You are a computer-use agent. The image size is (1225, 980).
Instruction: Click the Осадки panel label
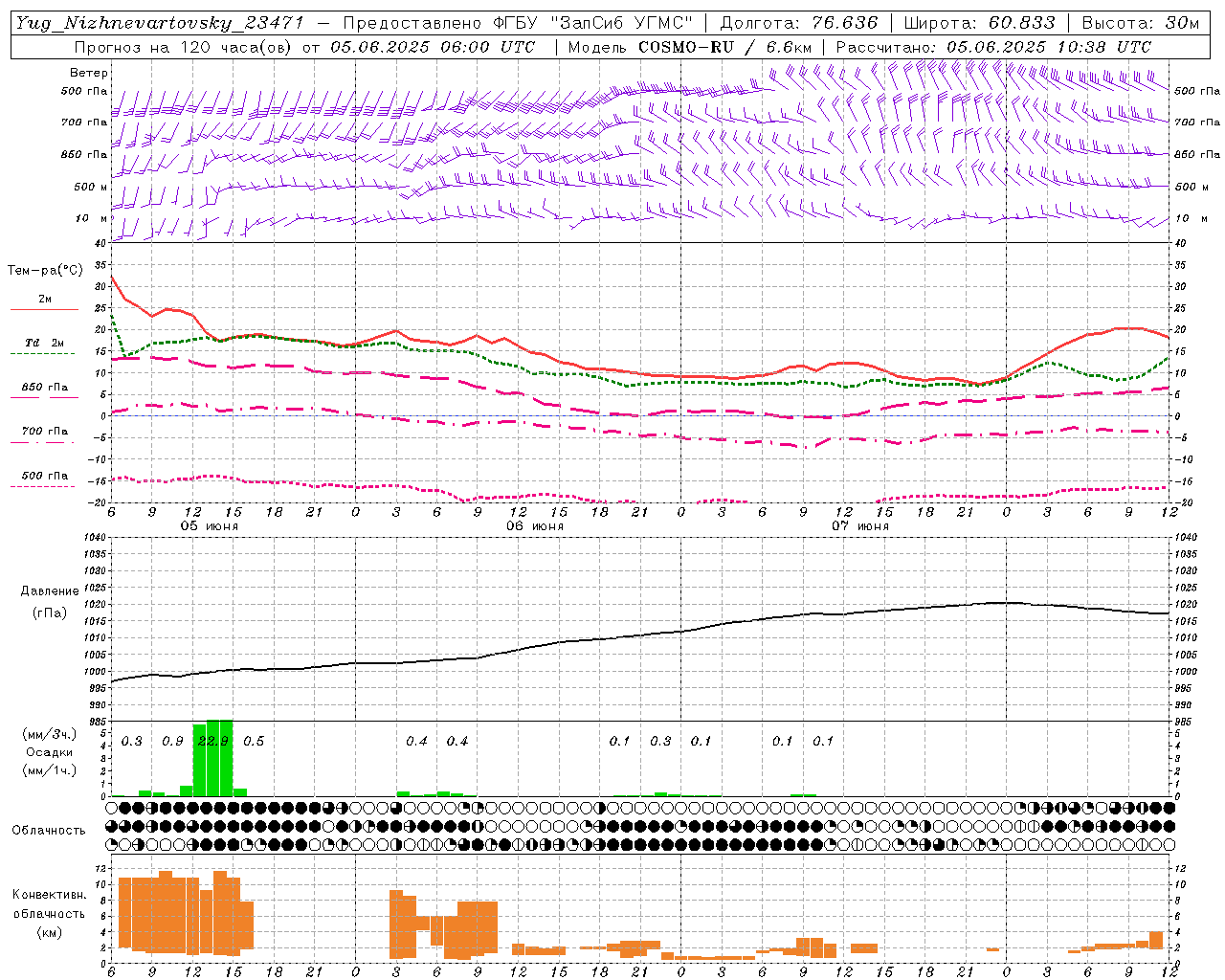[x=49, y=752]
